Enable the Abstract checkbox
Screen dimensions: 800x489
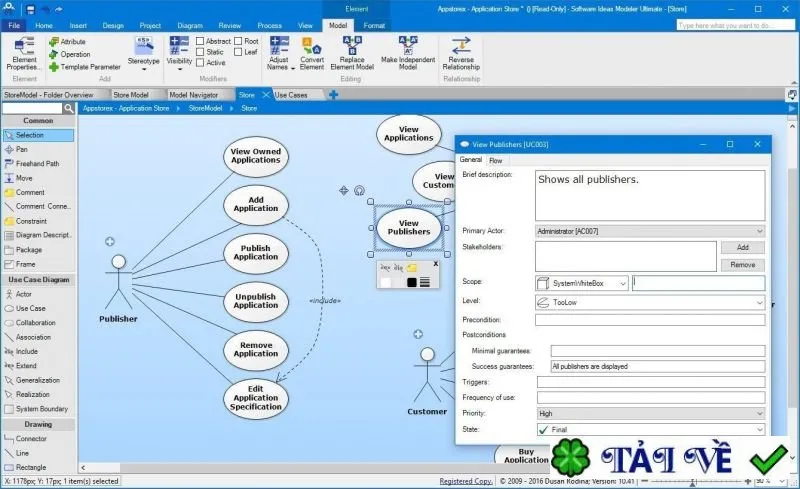click(200, 41)
